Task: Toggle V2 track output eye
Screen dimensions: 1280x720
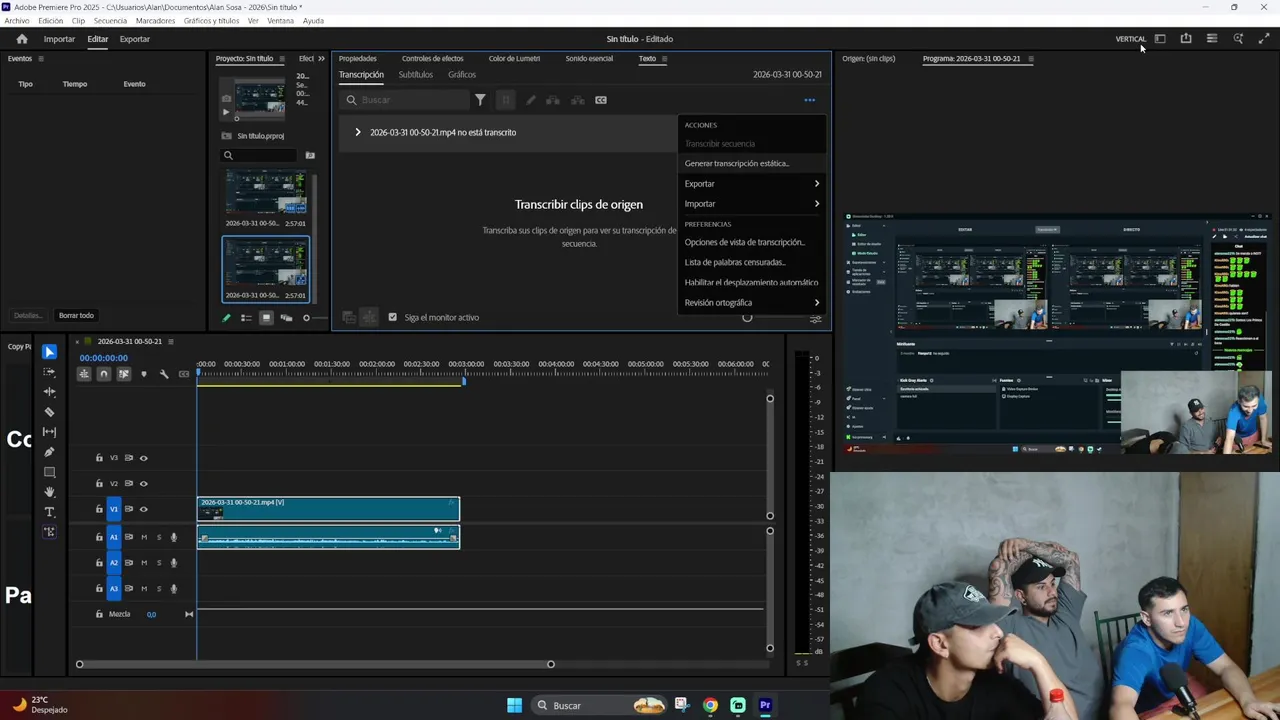Action: click(x=143, y=484)
